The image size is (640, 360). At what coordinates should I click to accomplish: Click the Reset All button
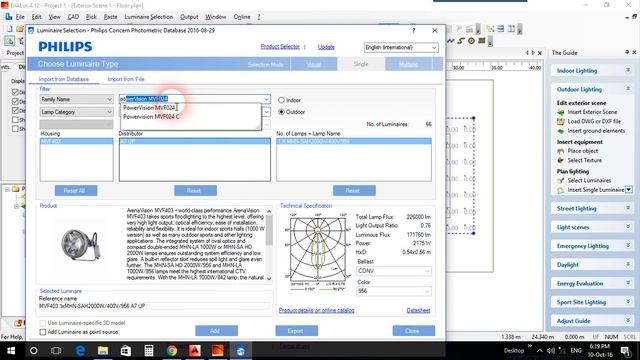(x=76, y=191)
